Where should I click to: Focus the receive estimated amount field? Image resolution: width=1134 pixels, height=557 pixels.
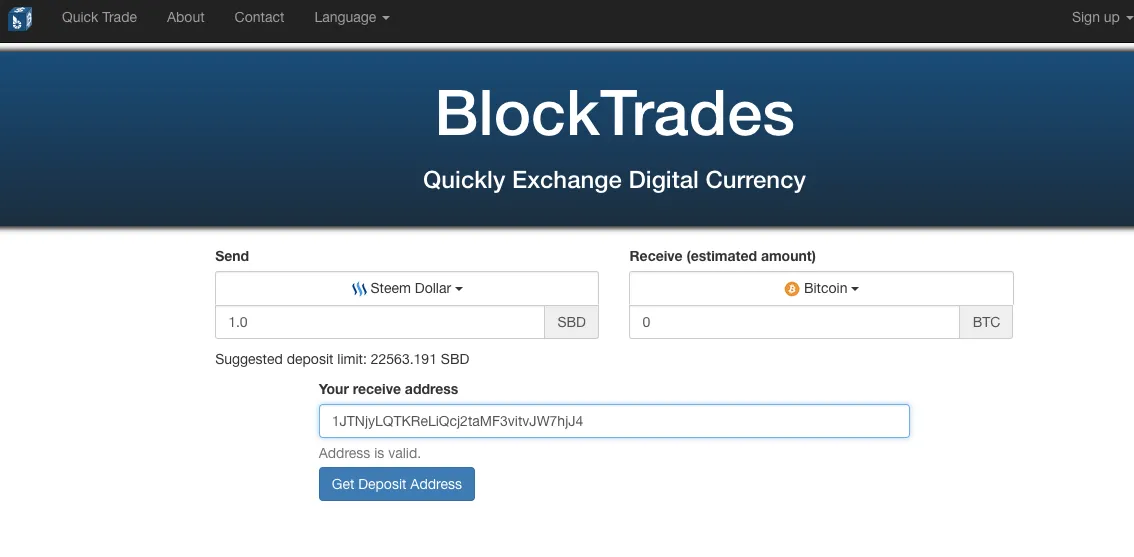point(794,322)
